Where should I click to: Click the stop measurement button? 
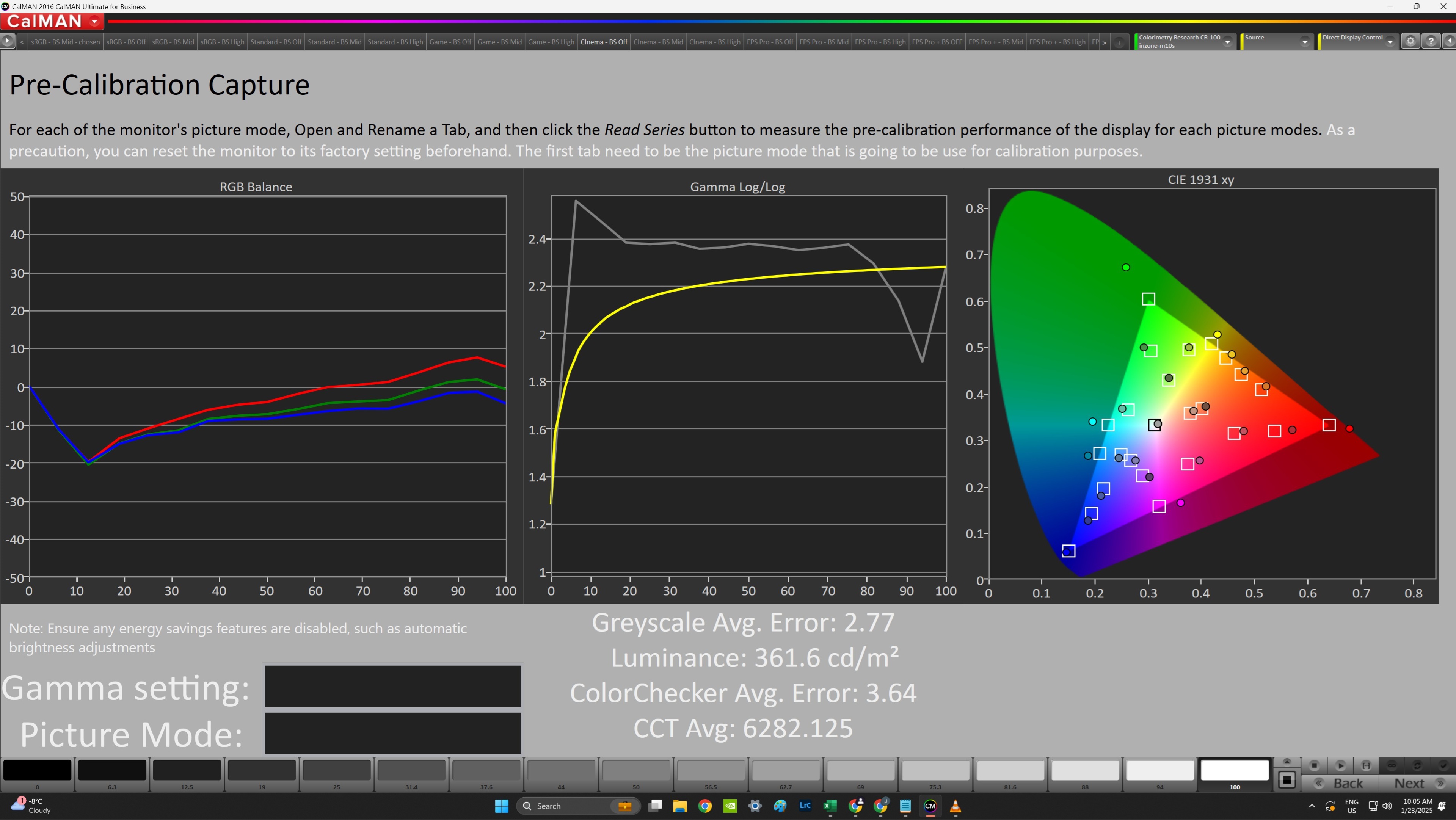click(x=1314, y=765)
